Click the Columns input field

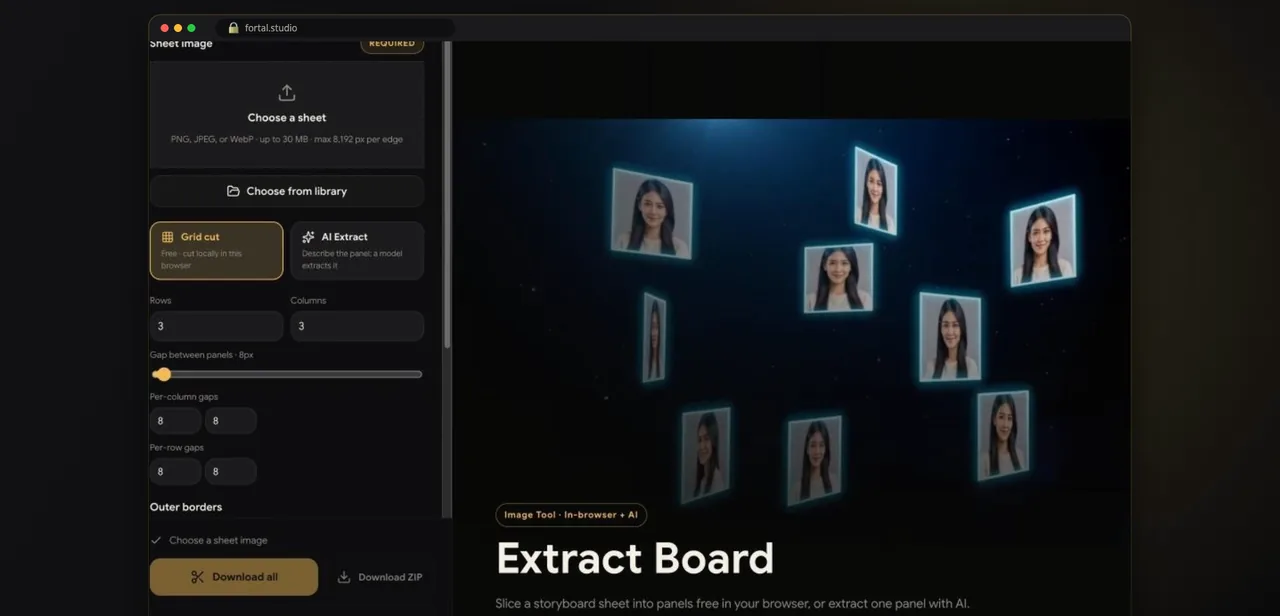pos(357,326)
